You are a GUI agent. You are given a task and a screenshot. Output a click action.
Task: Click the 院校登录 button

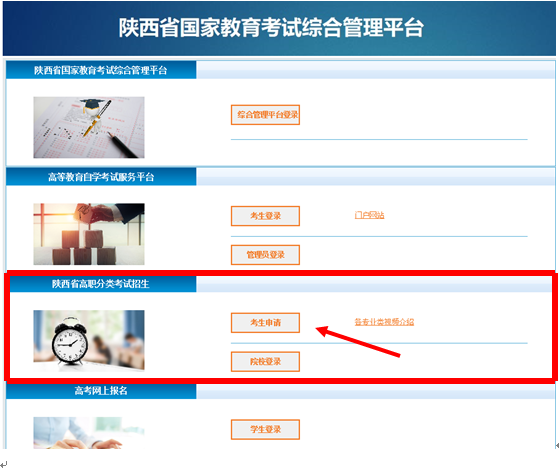point(265,361)
